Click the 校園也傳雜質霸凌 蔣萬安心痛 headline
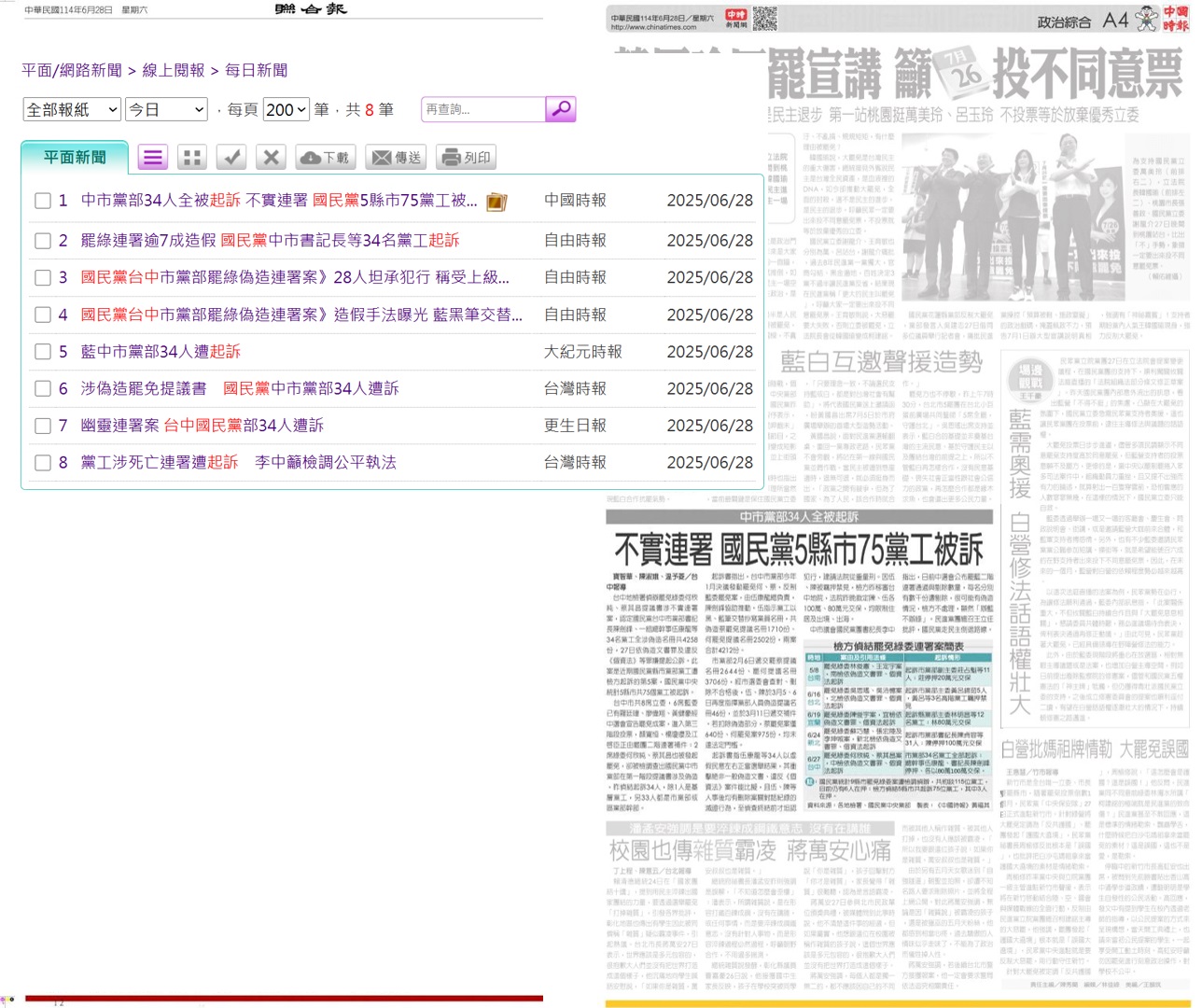1202x1008 pixels. point(749,851)
